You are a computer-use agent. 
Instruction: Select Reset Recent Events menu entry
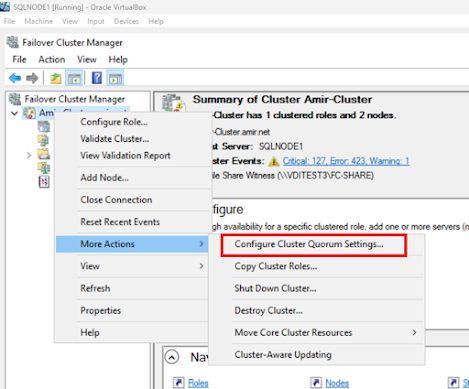[x=120, y=222]
